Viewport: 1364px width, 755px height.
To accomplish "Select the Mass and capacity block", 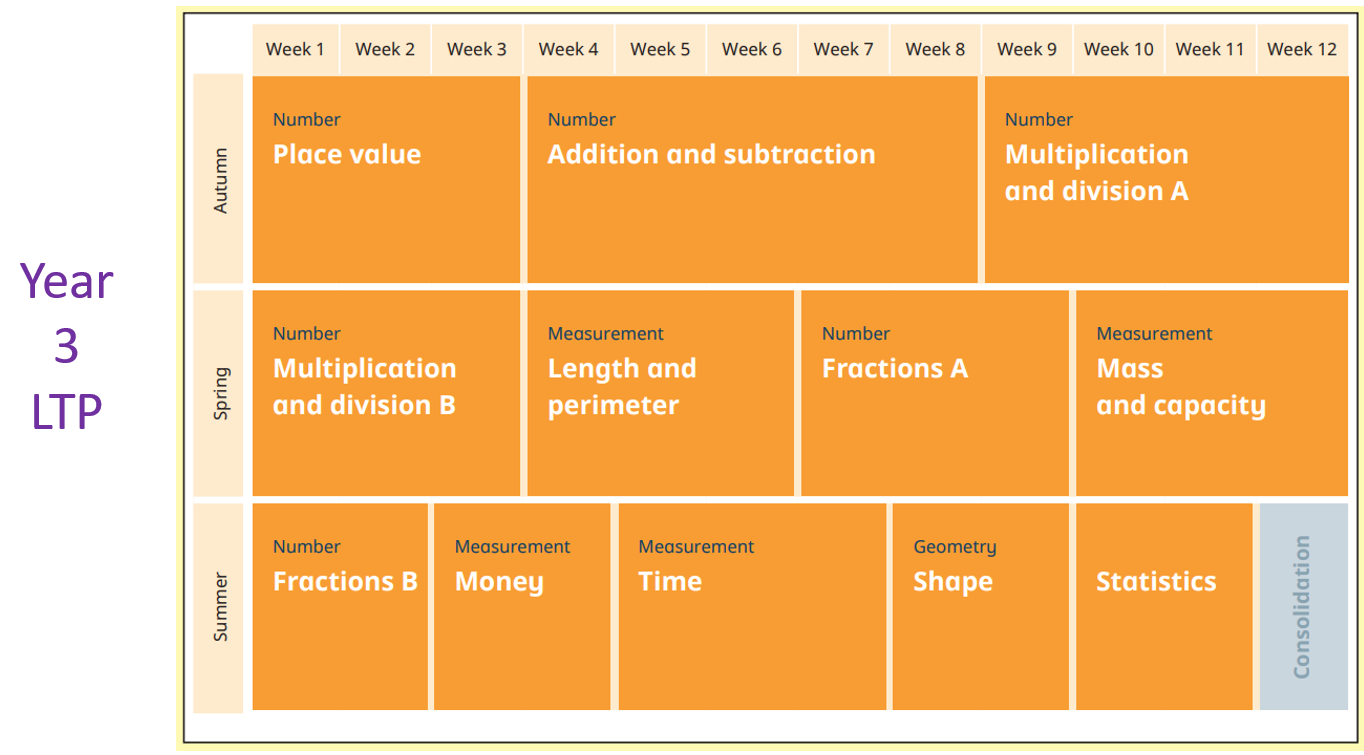I will (x=1211, y=393).
